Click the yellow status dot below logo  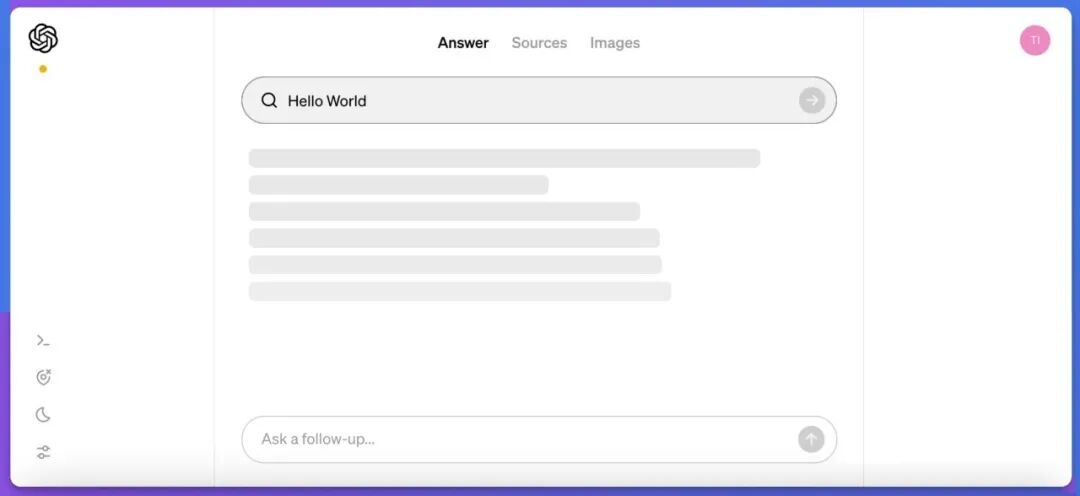pos(43,69)
